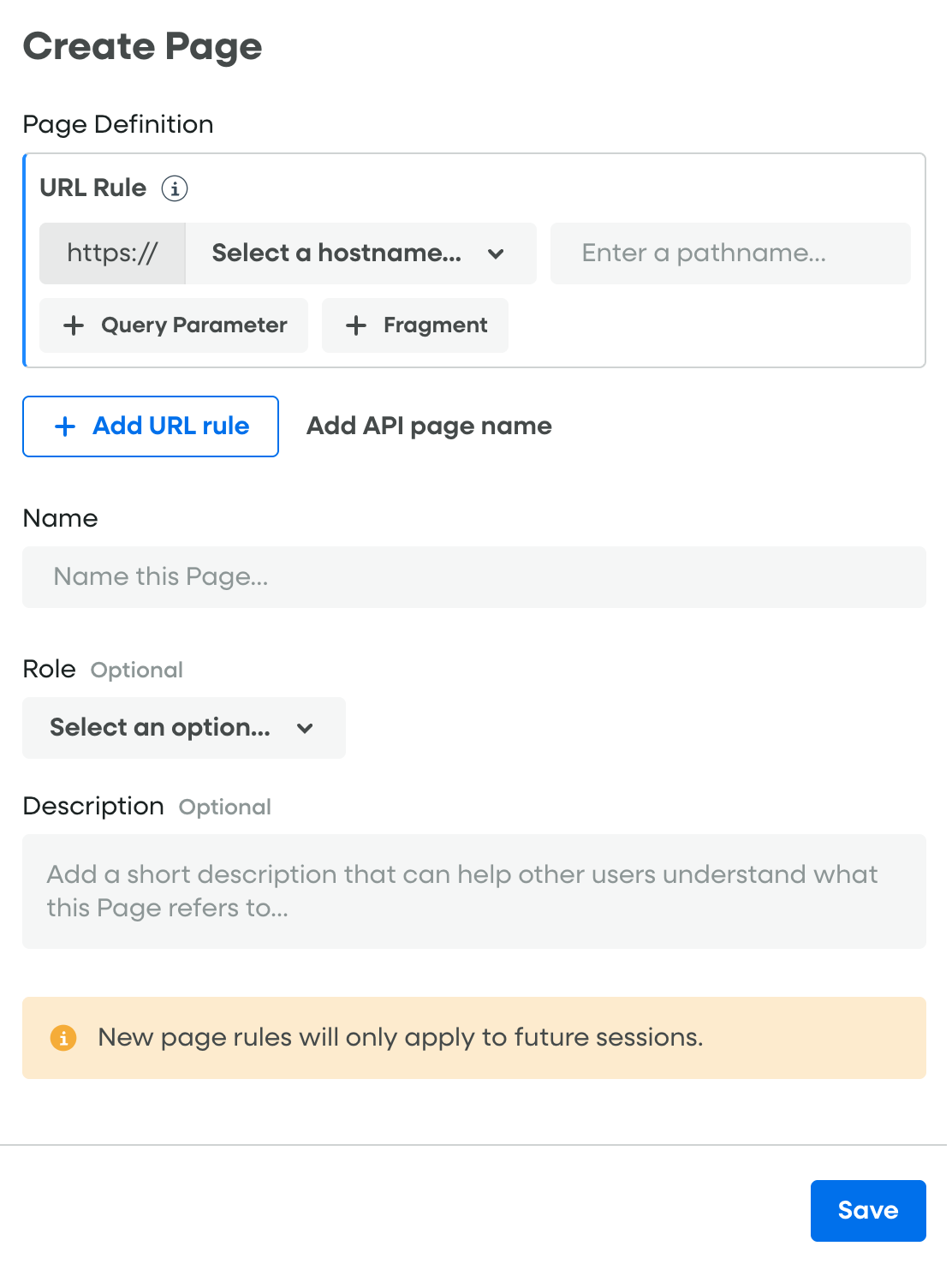Screen dimensions: 952x1264
Task: Click the plus icon beside Fragment
Action: [x=356, y=325]
